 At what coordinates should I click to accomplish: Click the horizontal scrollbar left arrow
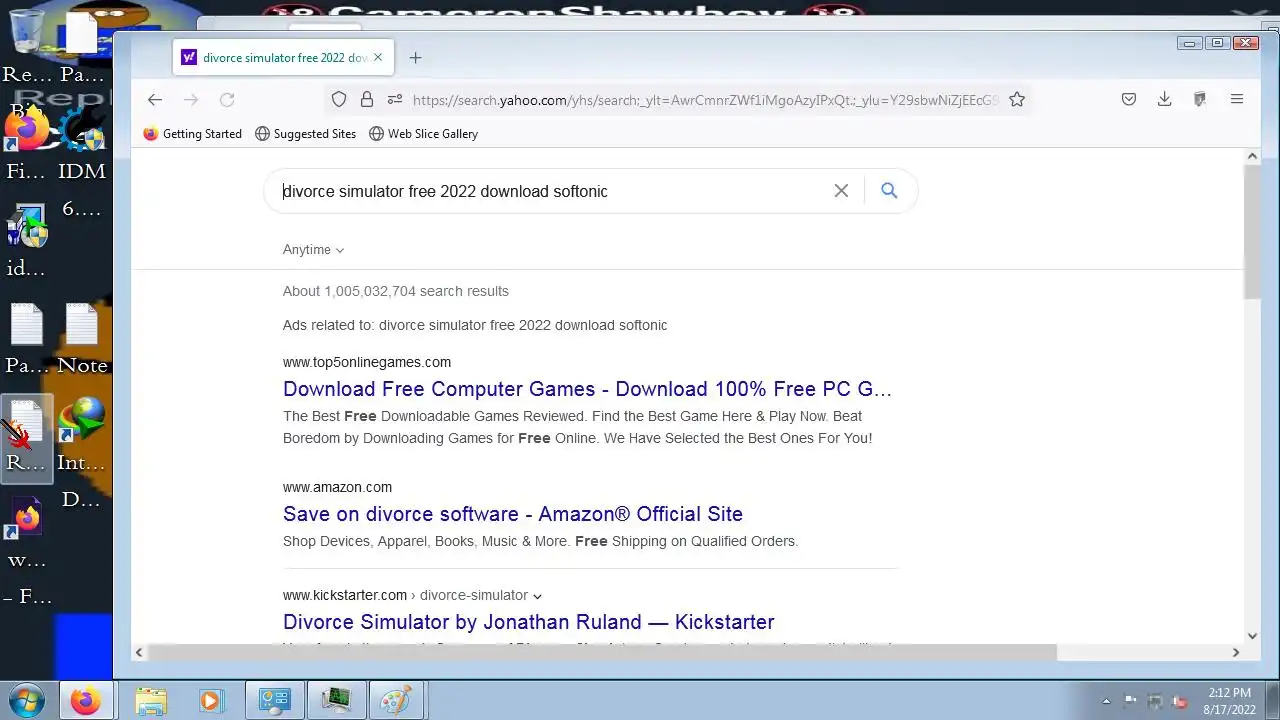pos(140,652)
